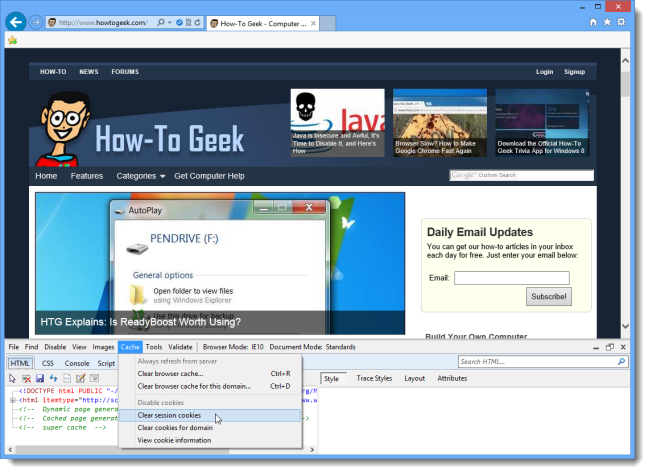650x474 pixels.
Task: Switch to the CSS tab
Action: (48, 363)
